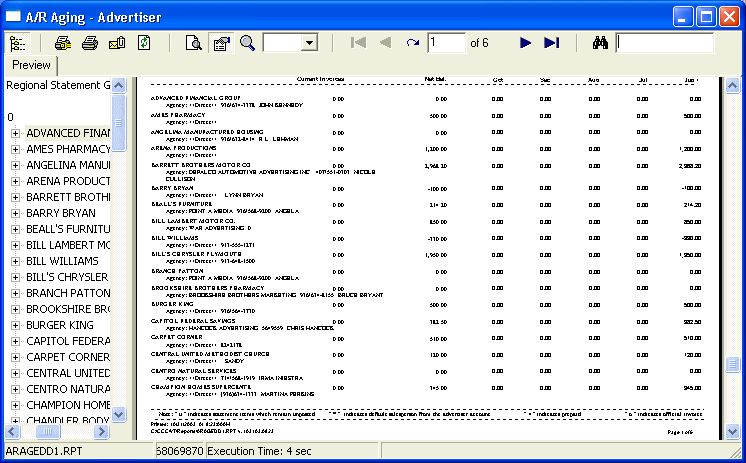Maximize the A/R Aging window

pyautogui.click(x=706, y=17)
